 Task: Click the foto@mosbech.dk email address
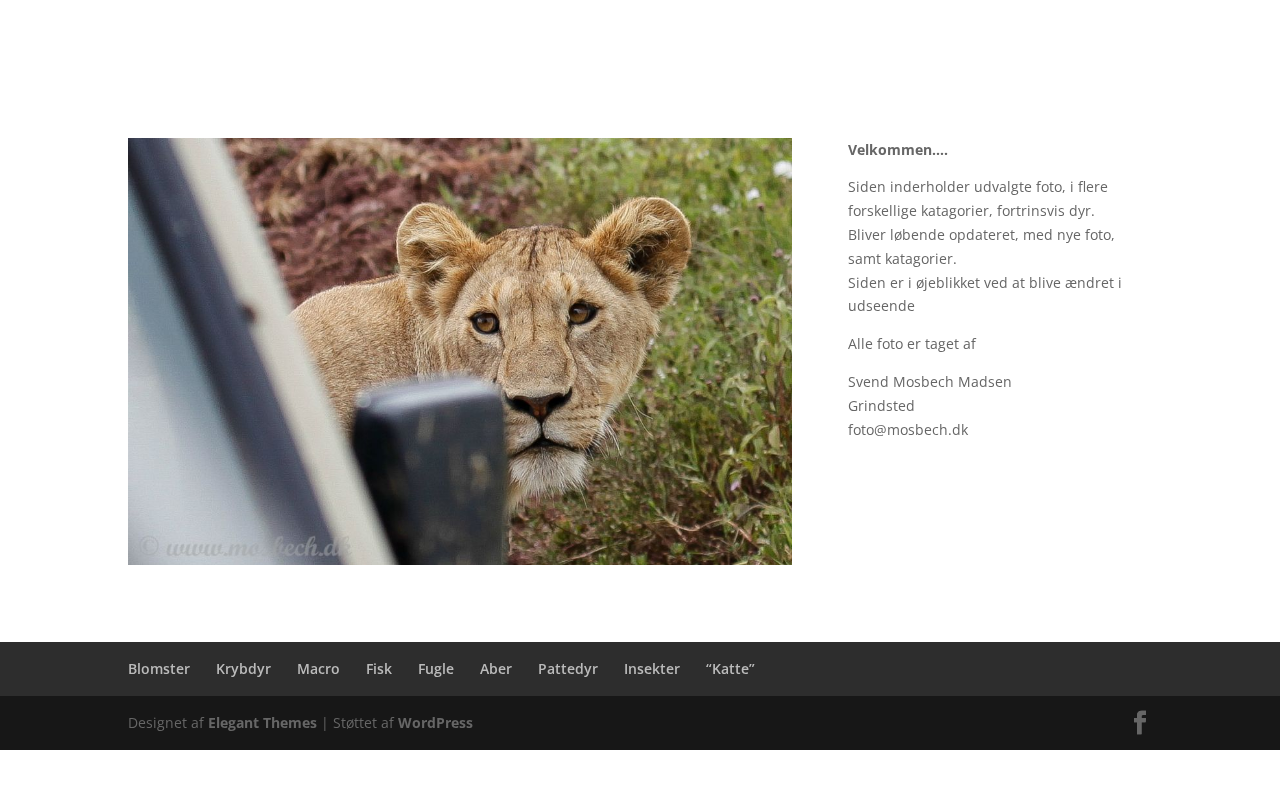908,430
